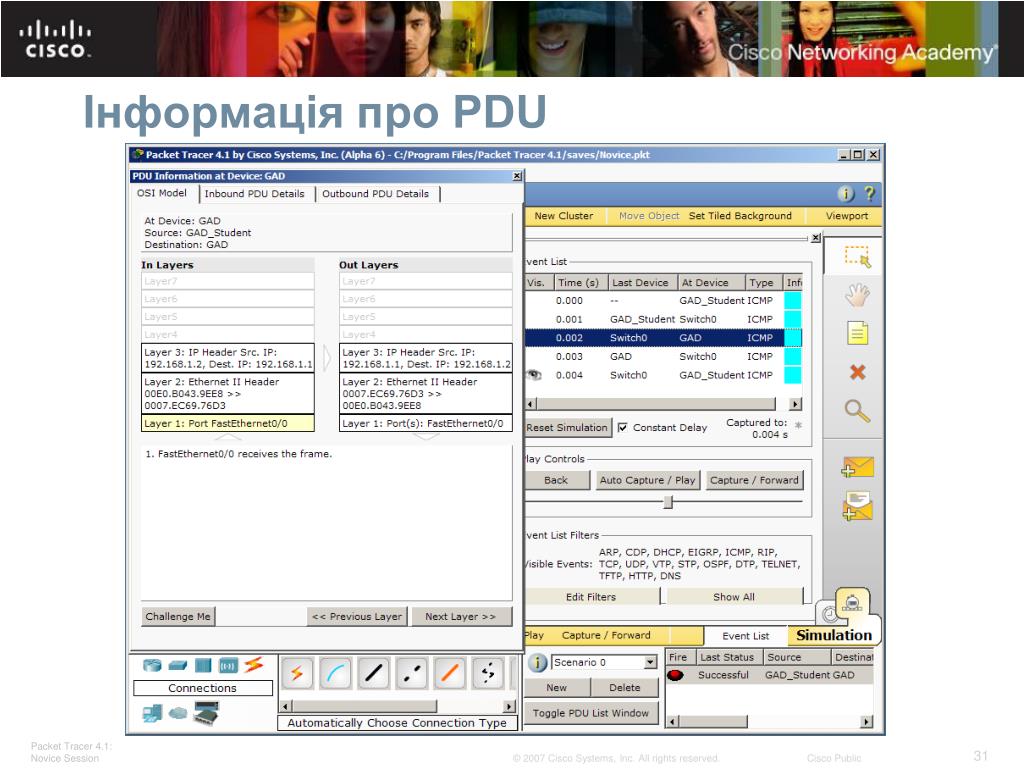Screen dimensions: 1024x768
Task: Open Outbound PDU Details tab
Action: pos(376,194)
